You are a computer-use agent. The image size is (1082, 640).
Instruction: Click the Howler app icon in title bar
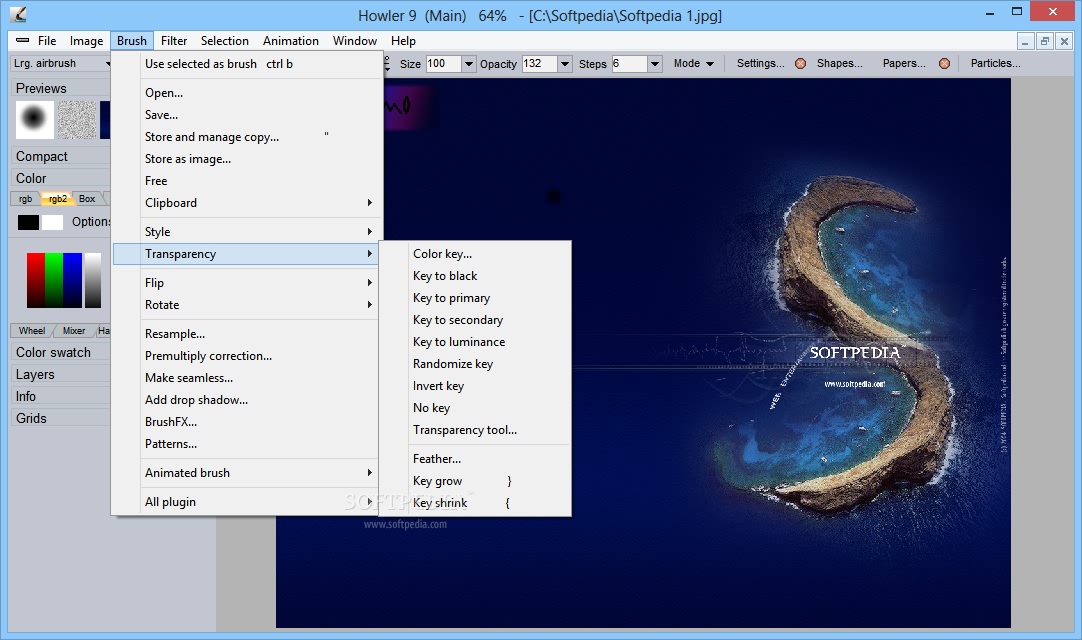18,14
